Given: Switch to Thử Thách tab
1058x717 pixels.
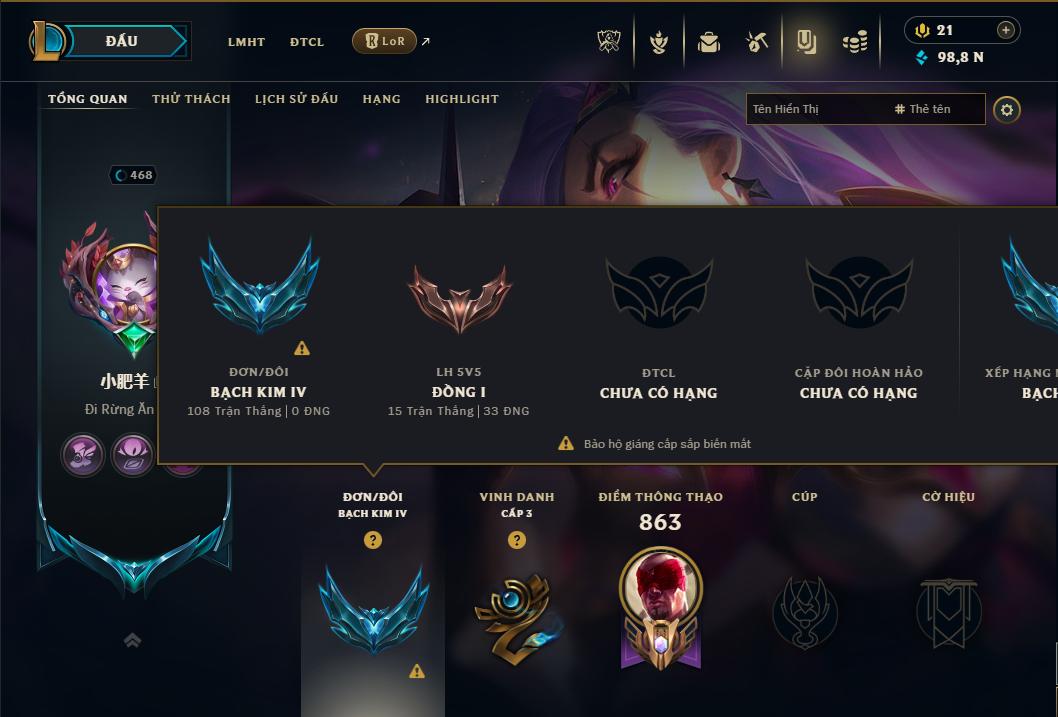Looking at the screenshot, I should pos(191,98).
